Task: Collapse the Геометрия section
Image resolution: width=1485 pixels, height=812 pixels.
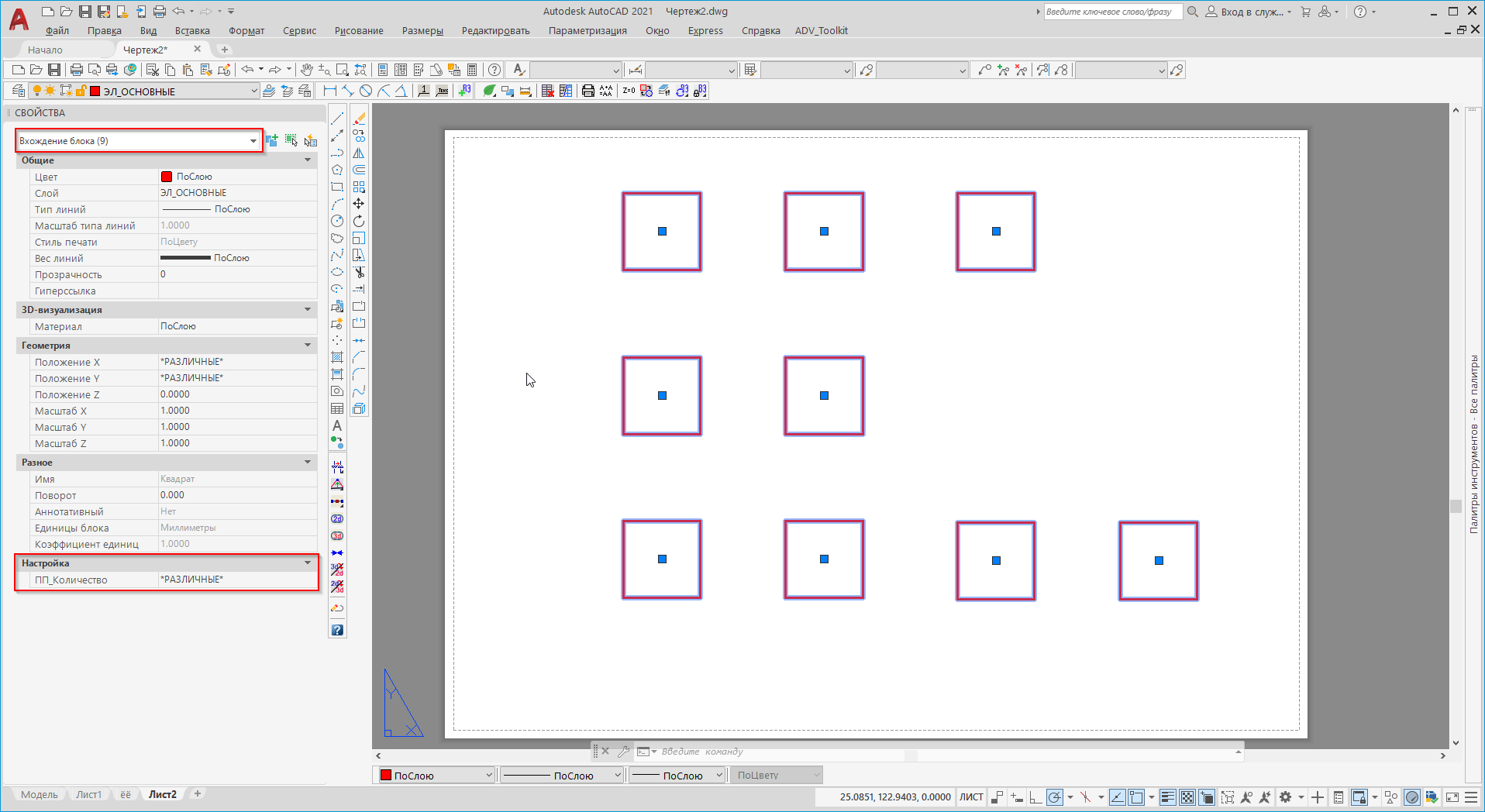Action: pos(308,345)
